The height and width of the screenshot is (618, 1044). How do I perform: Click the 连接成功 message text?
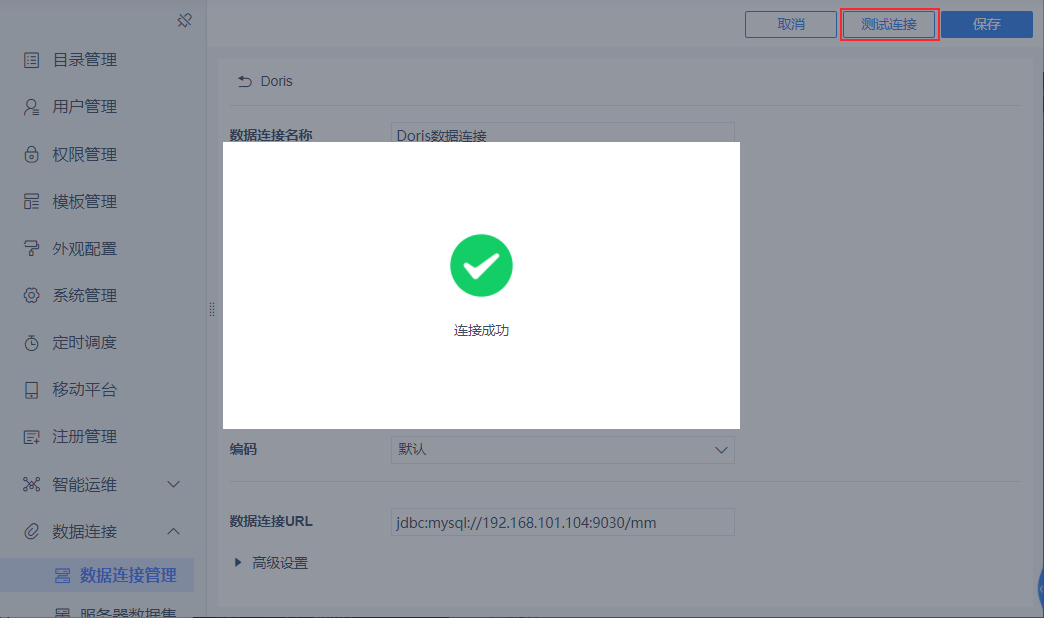click(481, 330)
